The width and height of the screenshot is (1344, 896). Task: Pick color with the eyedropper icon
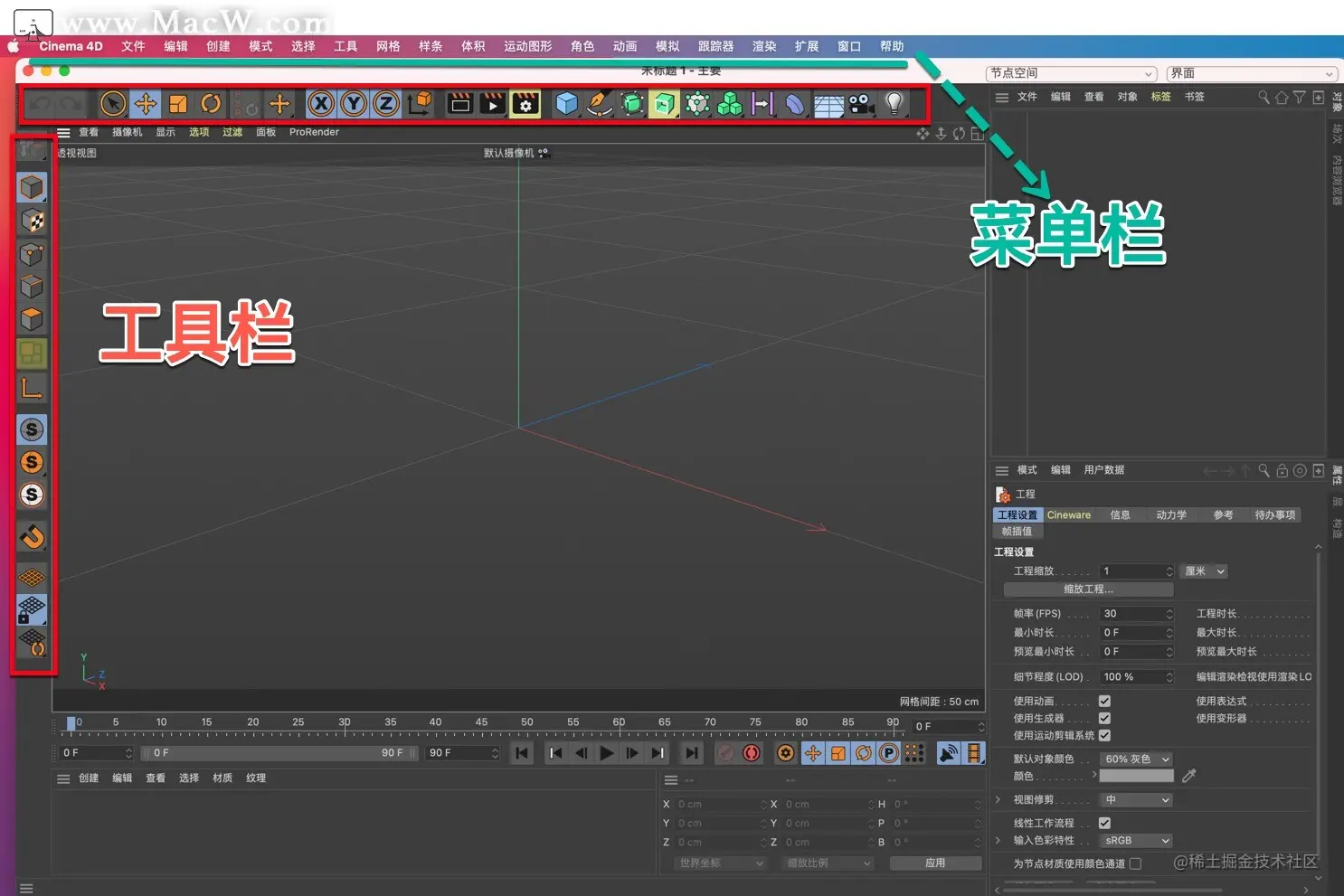[x=1188, y=776]
